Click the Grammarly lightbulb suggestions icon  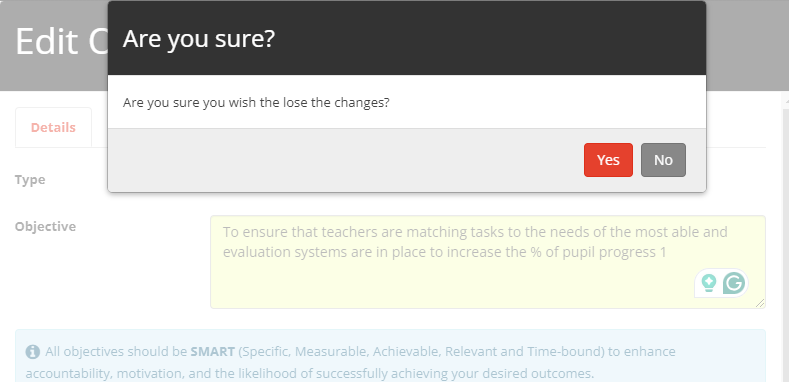pos(709,283)
